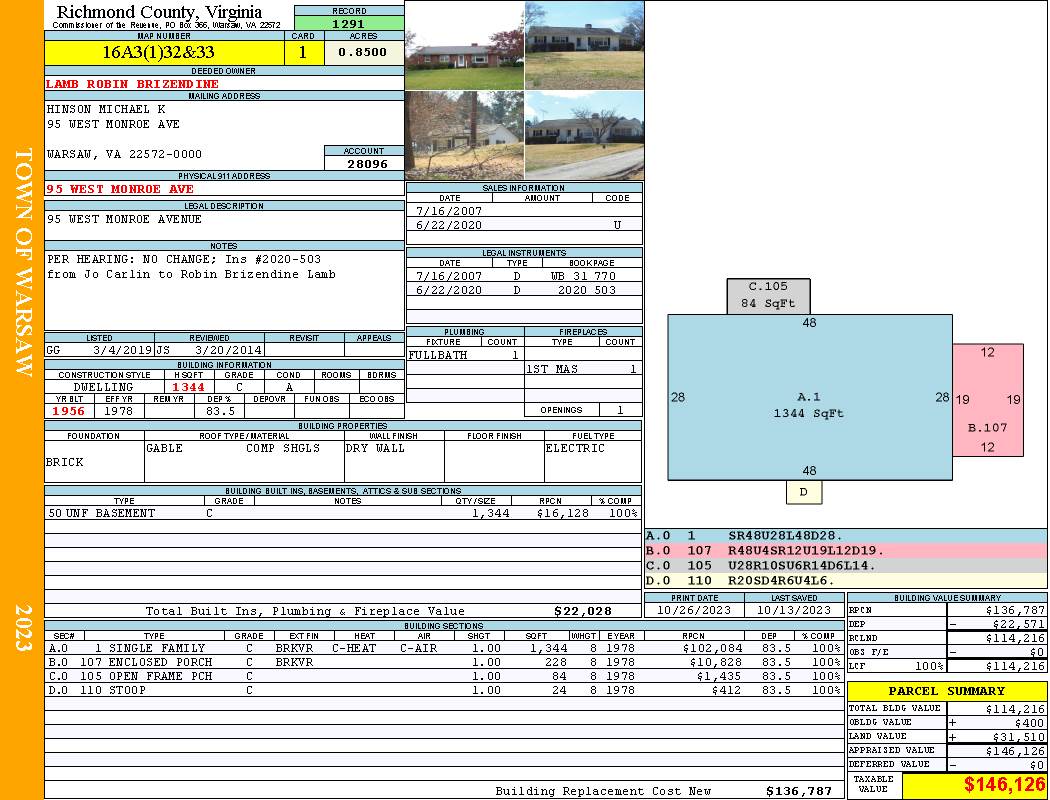Screen dimensions: 1050x800
Task: Select the bottom-left house photo with trees
Action: tap(464, 135)
